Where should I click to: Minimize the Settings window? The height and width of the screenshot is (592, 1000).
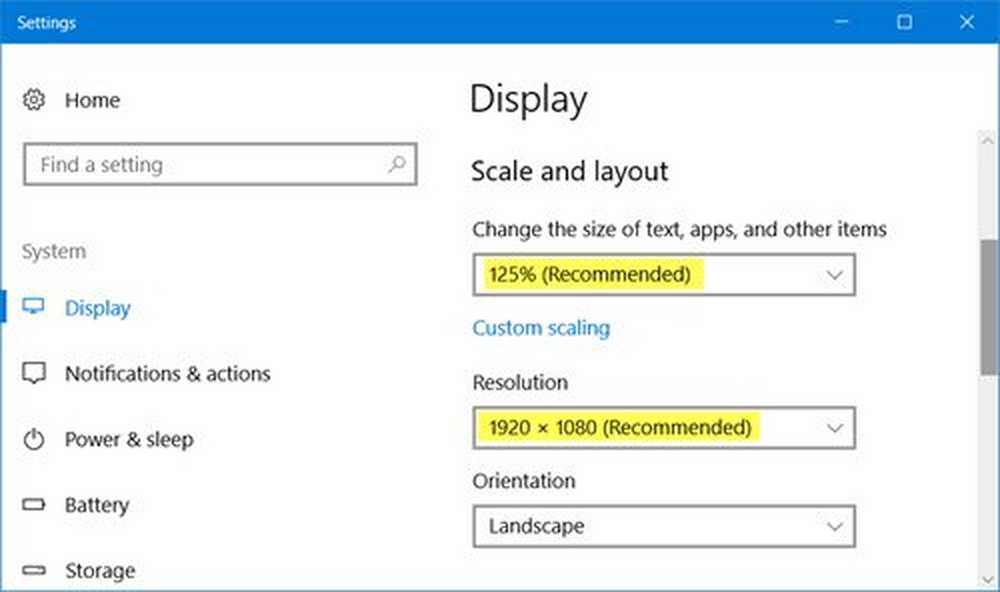[842, 21]
